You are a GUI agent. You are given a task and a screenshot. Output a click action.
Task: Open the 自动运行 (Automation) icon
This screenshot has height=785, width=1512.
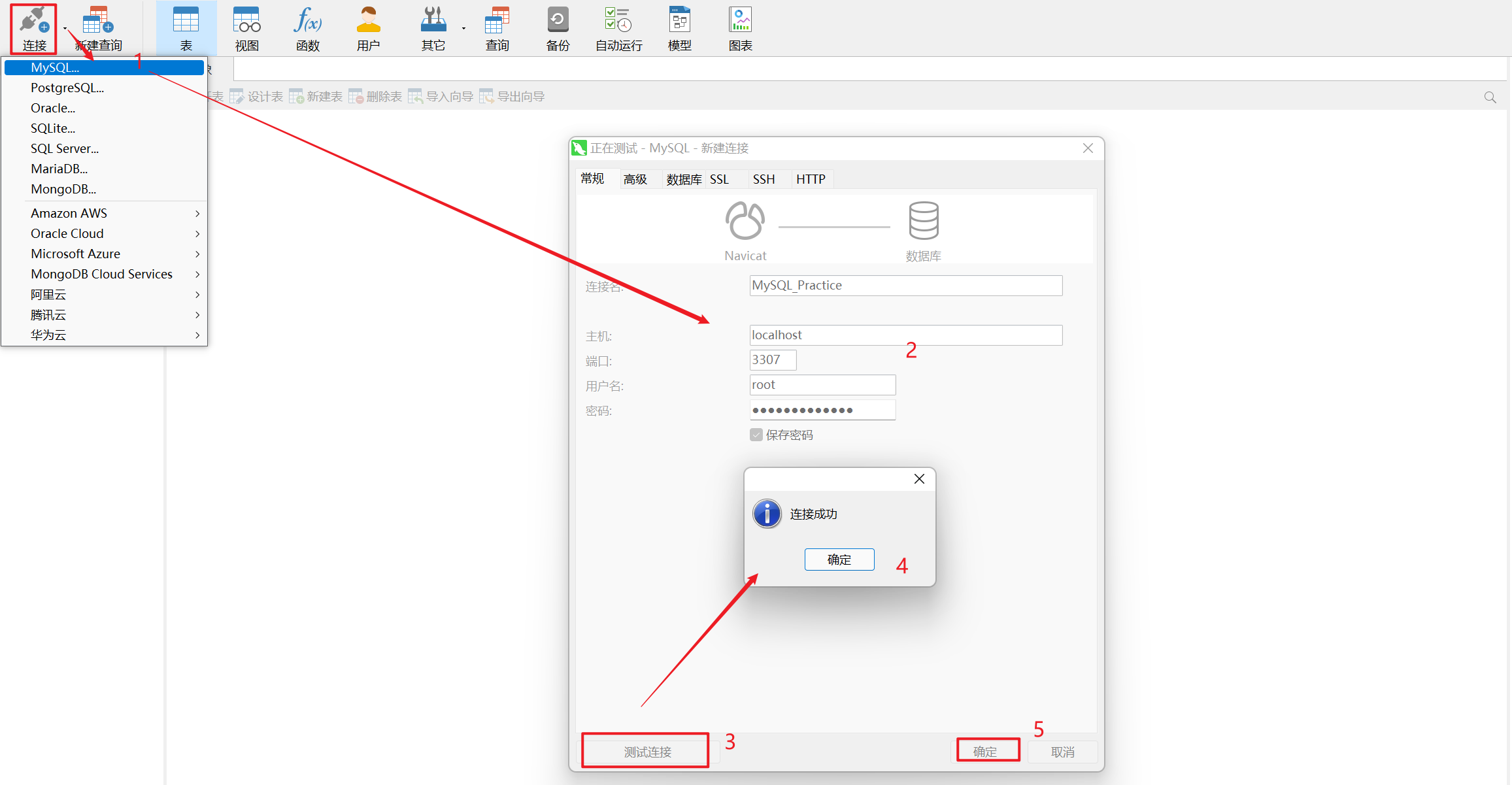tap(618, 29)
